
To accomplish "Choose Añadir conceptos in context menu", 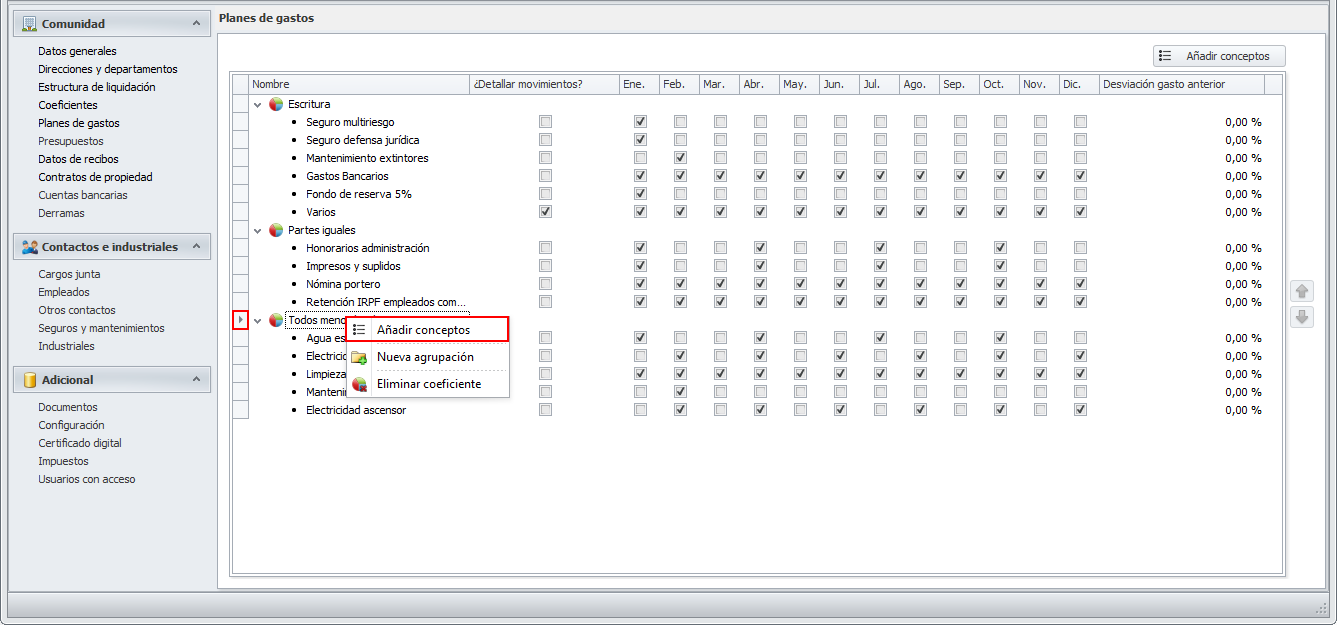I will point(428,330).
